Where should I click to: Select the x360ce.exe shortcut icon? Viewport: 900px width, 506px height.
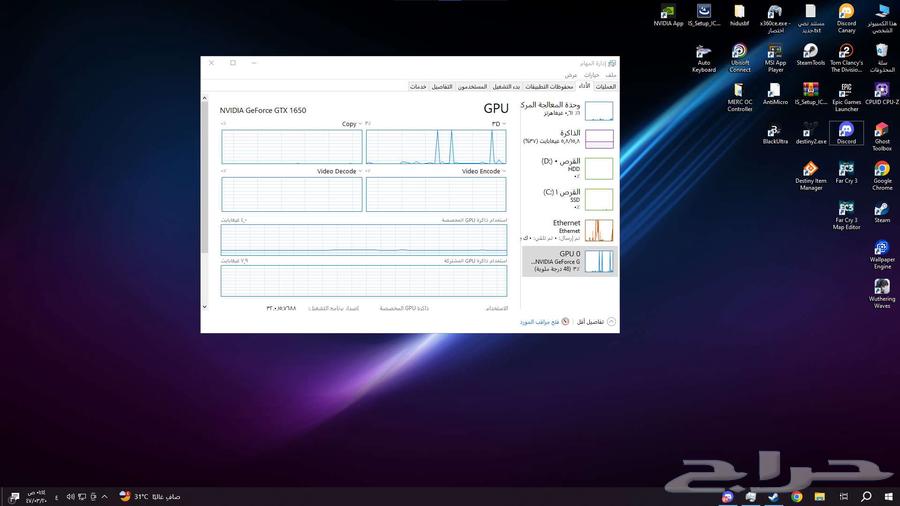pos(775,18)
